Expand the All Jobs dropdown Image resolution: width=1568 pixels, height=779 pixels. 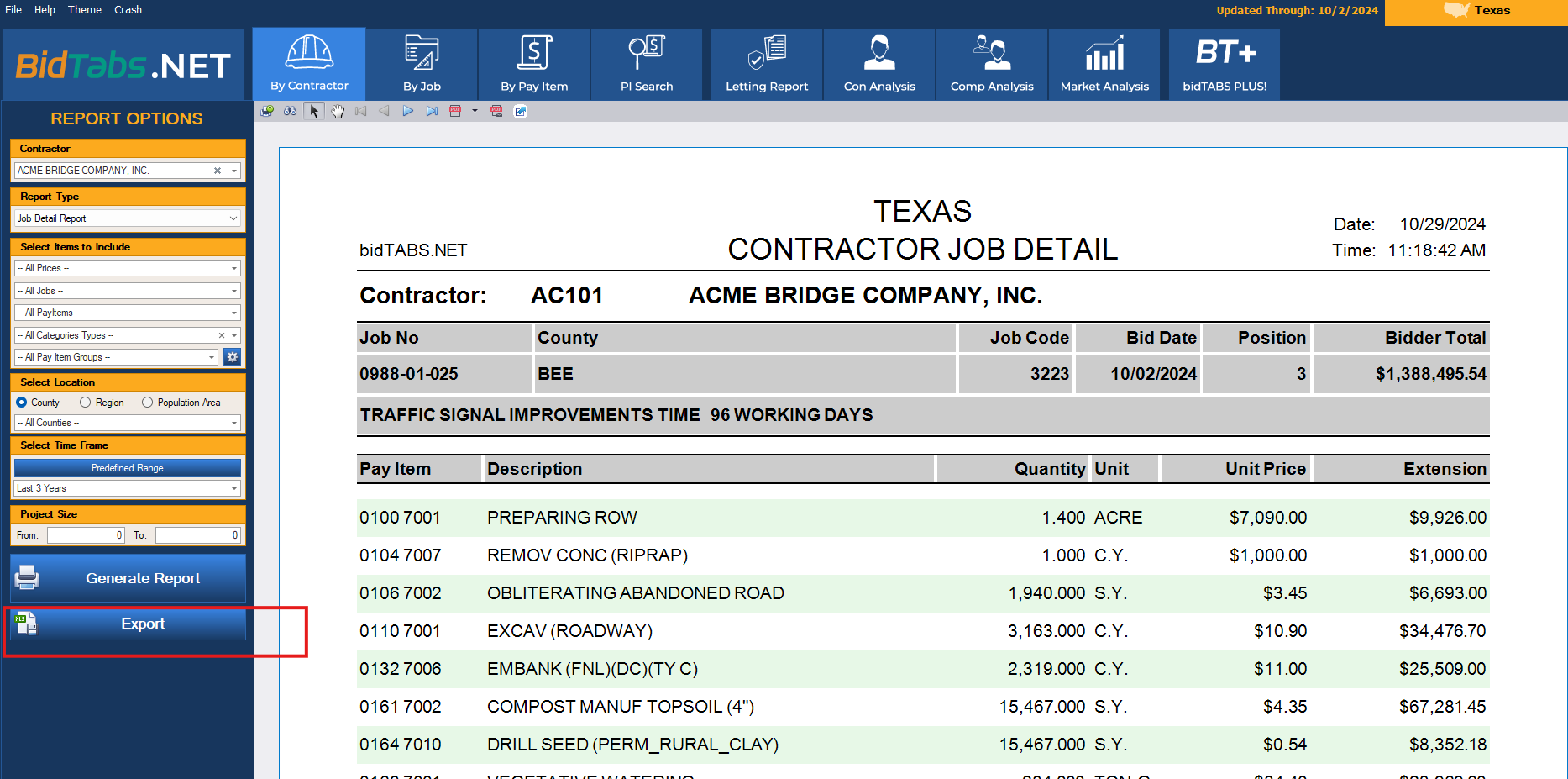[234, 291]
